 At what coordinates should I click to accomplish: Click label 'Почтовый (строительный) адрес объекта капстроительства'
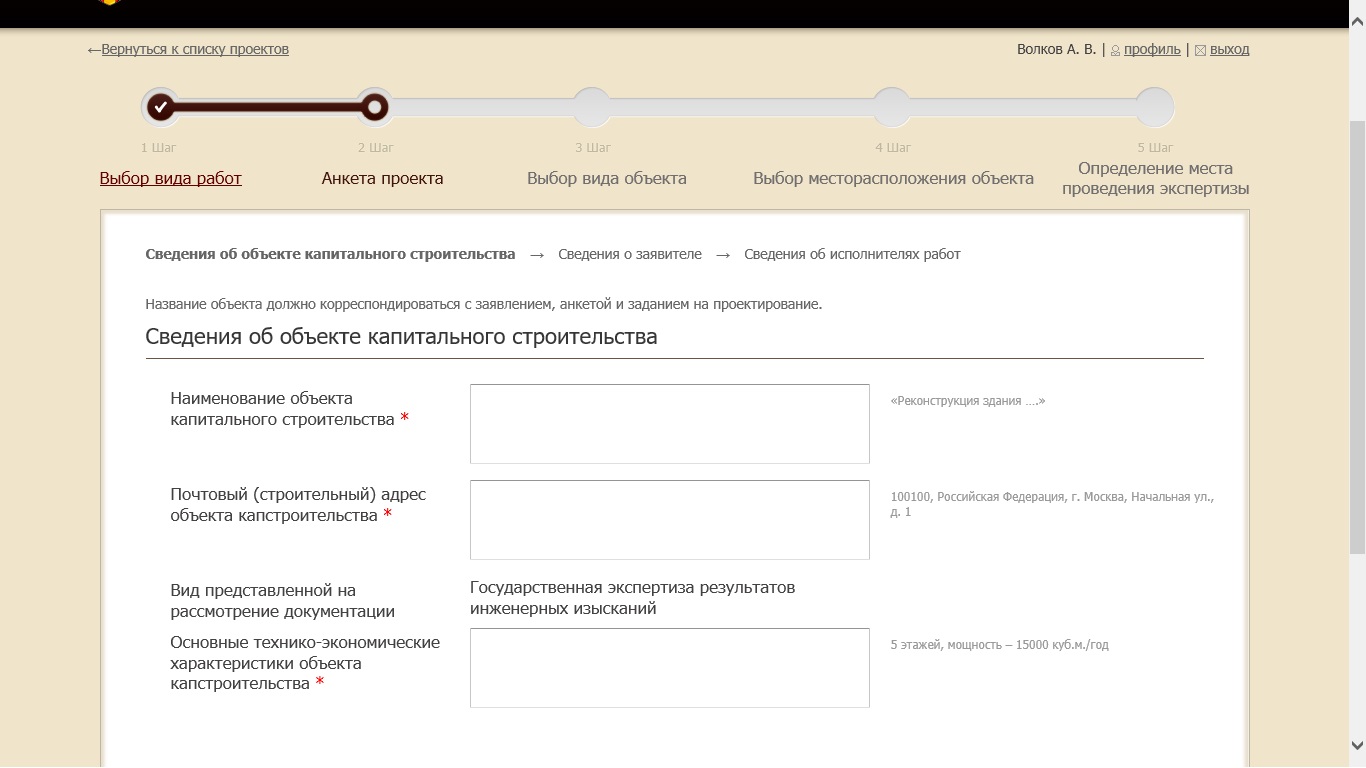(x=298, y=505)
